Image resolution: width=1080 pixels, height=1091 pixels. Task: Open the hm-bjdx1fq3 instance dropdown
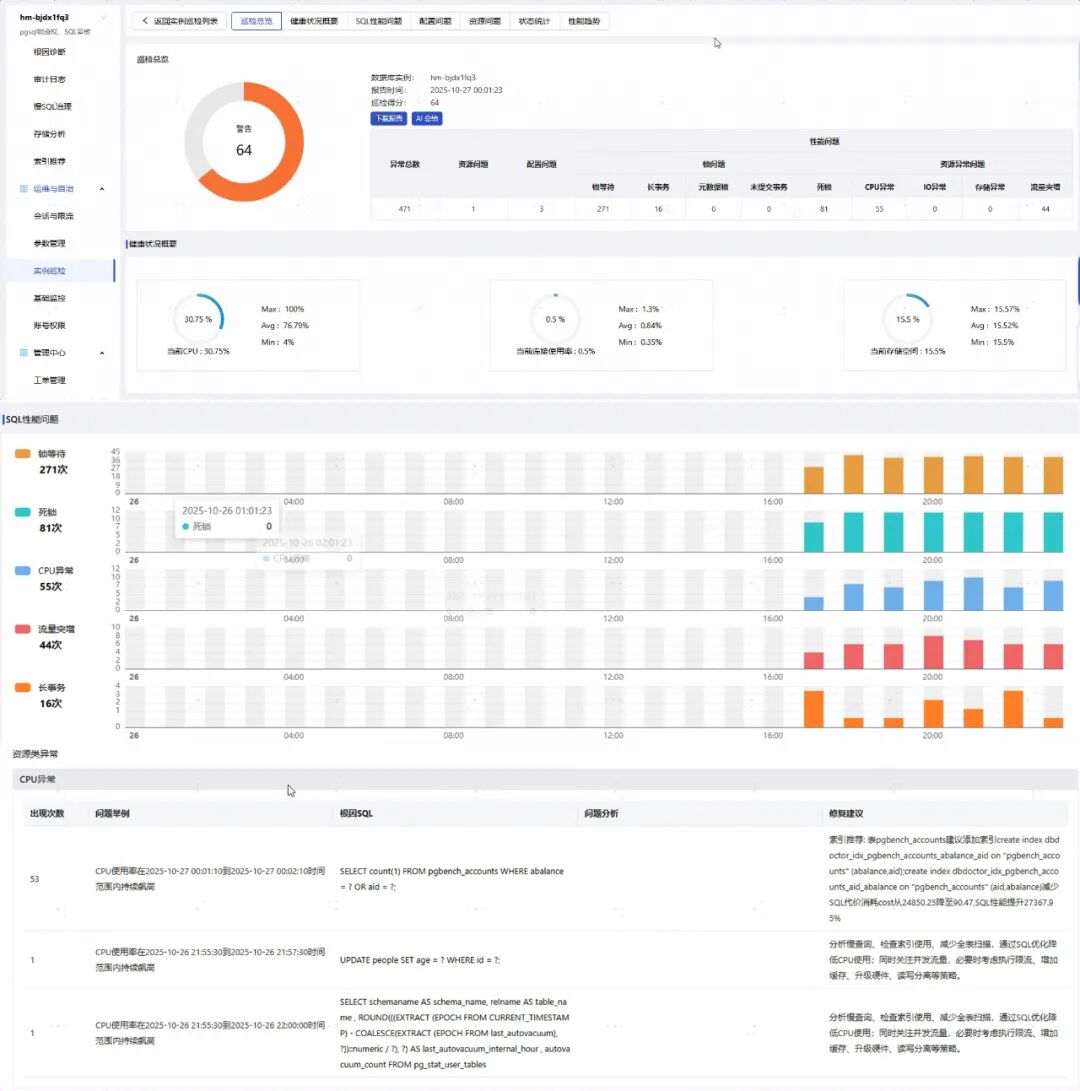click(x=104, y=17)
